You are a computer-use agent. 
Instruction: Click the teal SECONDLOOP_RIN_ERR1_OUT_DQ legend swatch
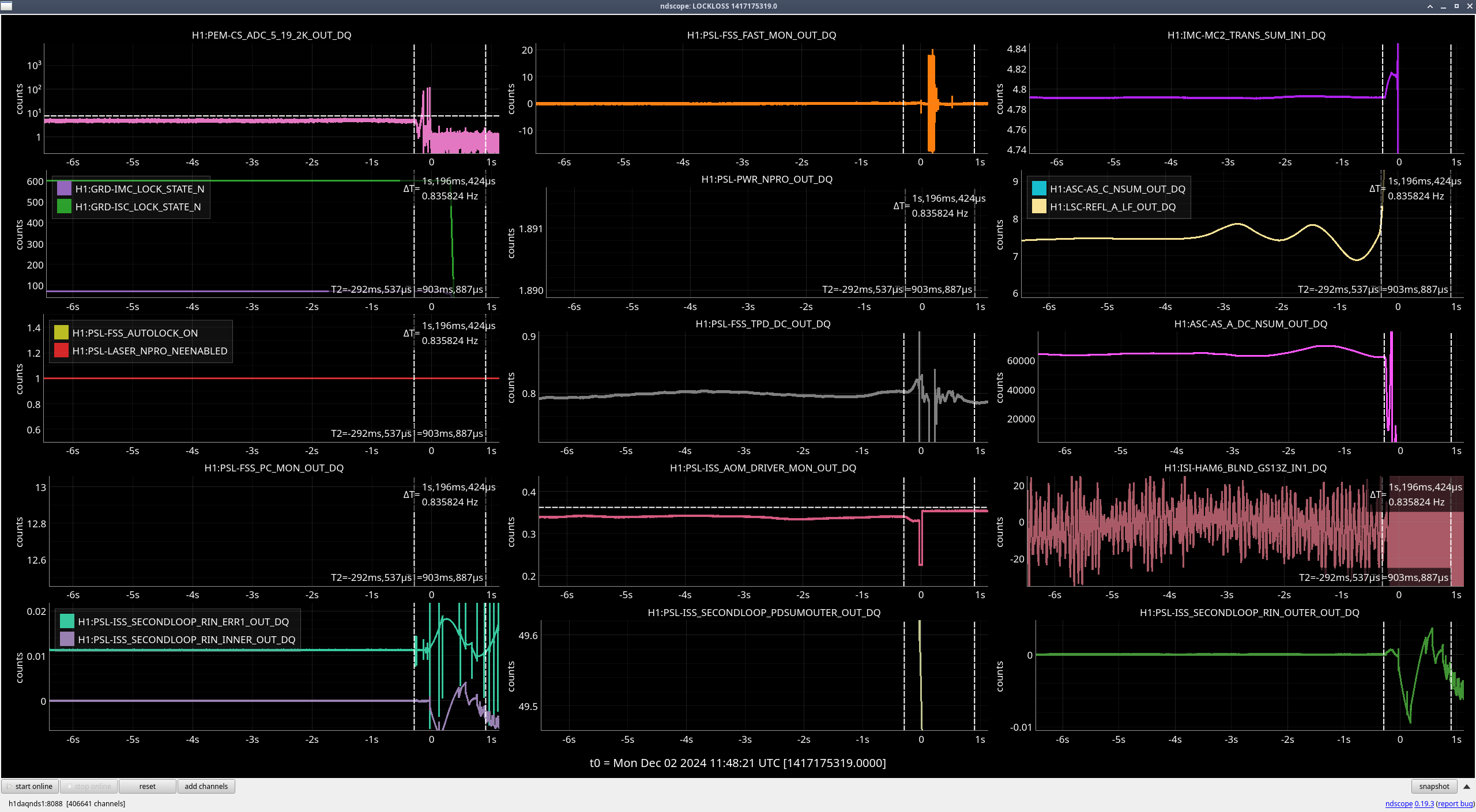(67, 621)
